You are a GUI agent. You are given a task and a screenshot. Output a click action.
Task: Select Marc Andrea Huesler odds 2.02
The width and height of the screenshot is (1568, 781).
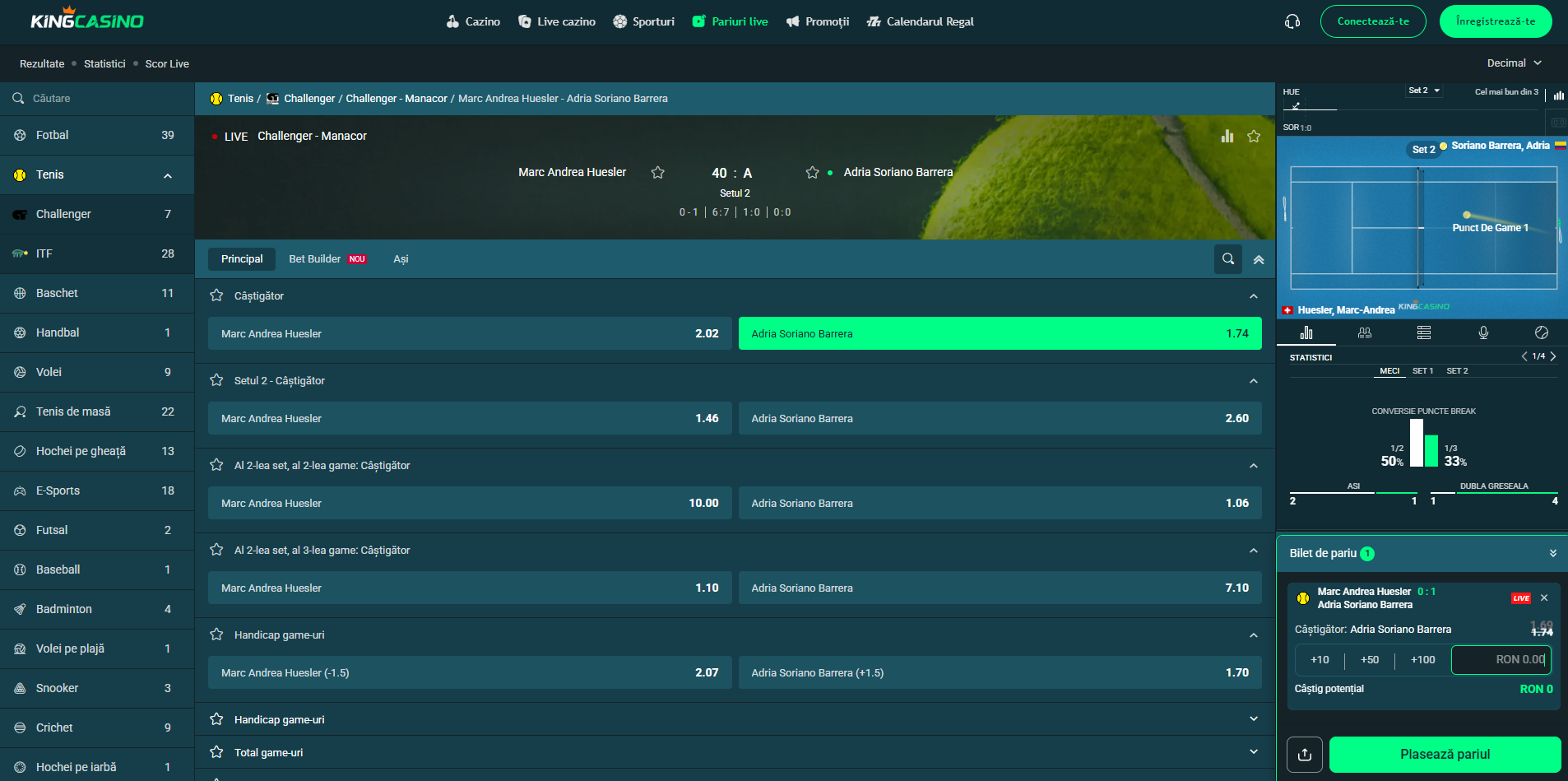(x=470, y=333)
